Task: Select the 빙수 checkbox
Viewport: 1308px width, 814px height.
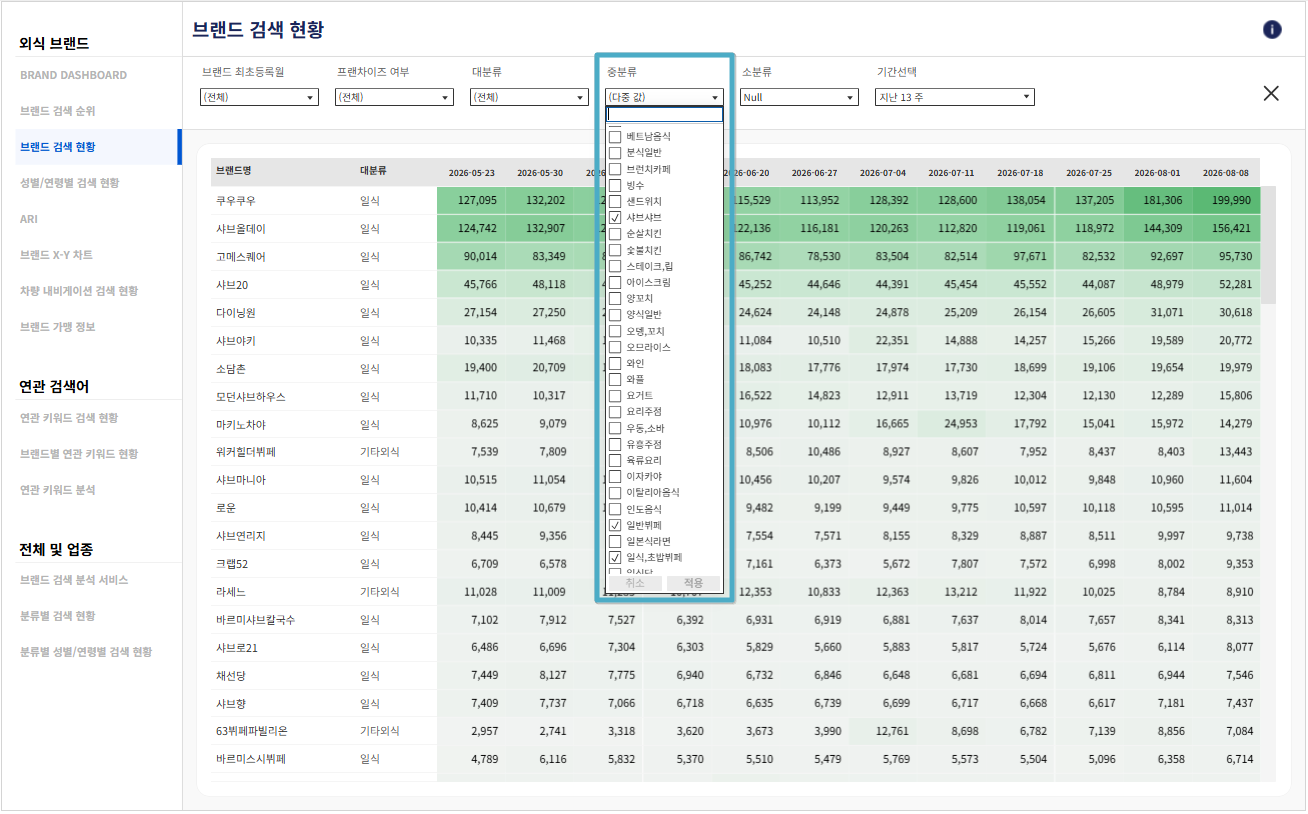Action: pyautogui.click(x=615, y=185)
